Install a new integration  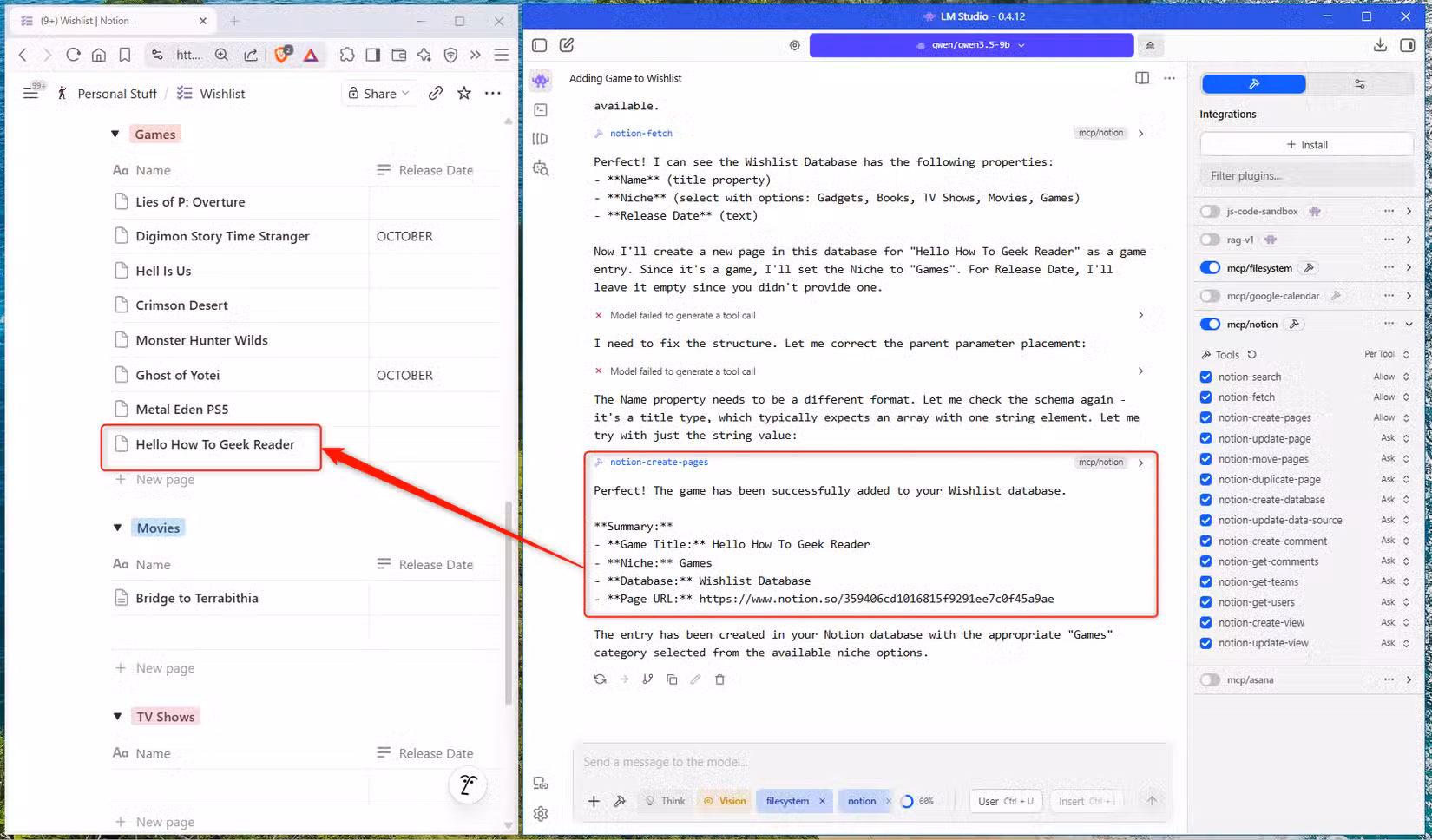coord(1306,145)
